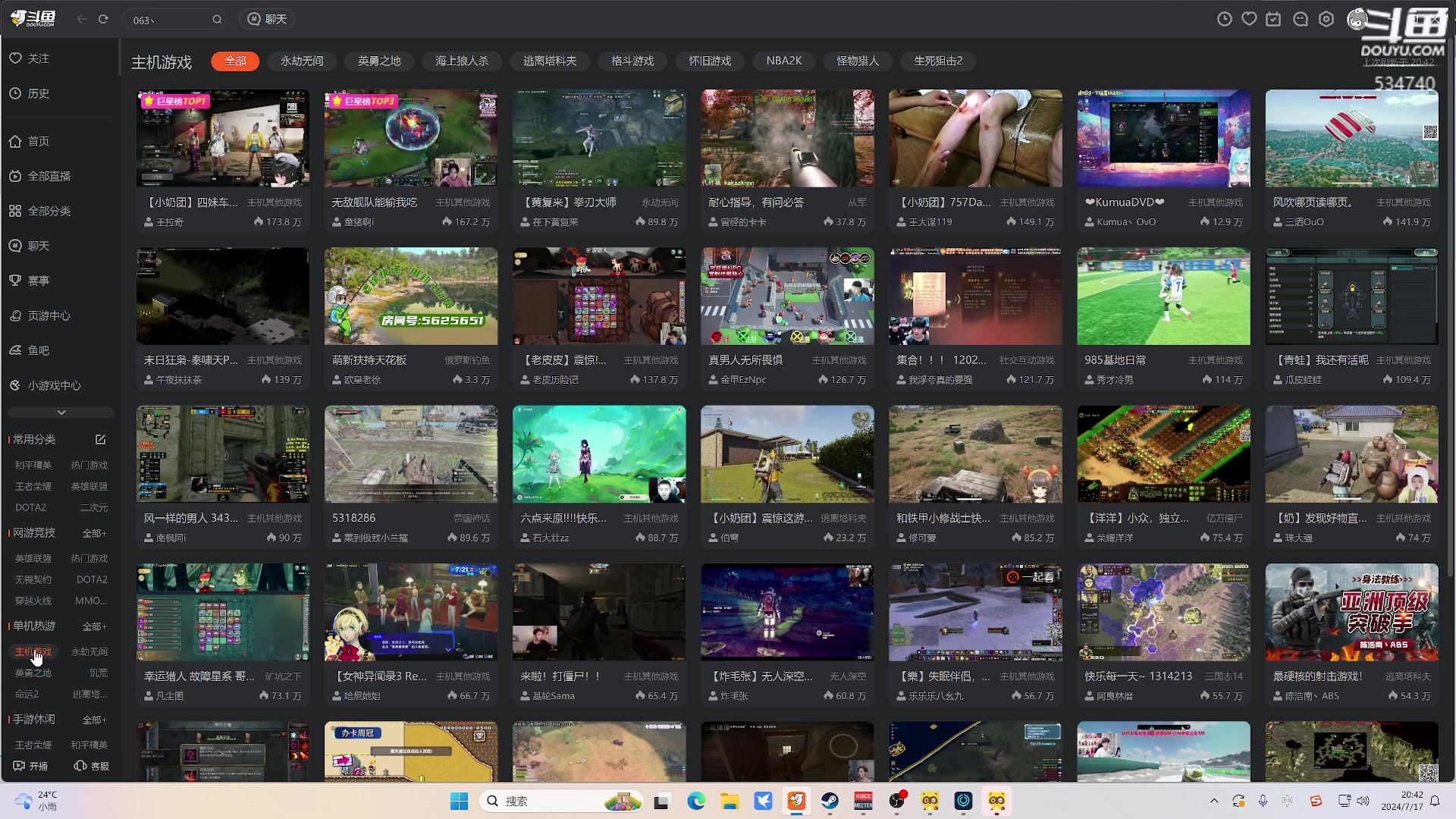Screen dimensions: 1456x819
Task: Select the 怀旧游戏 category tab
Action: click(x=710, y=61)
